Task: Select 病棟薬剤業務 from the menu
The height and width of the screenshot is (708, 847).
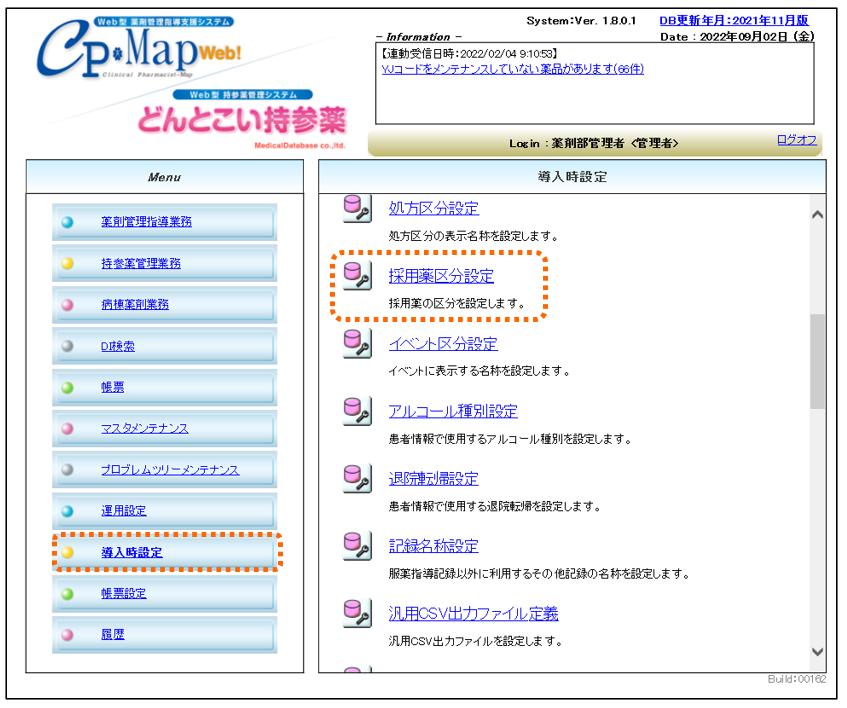Action: (x=135, y=305)
